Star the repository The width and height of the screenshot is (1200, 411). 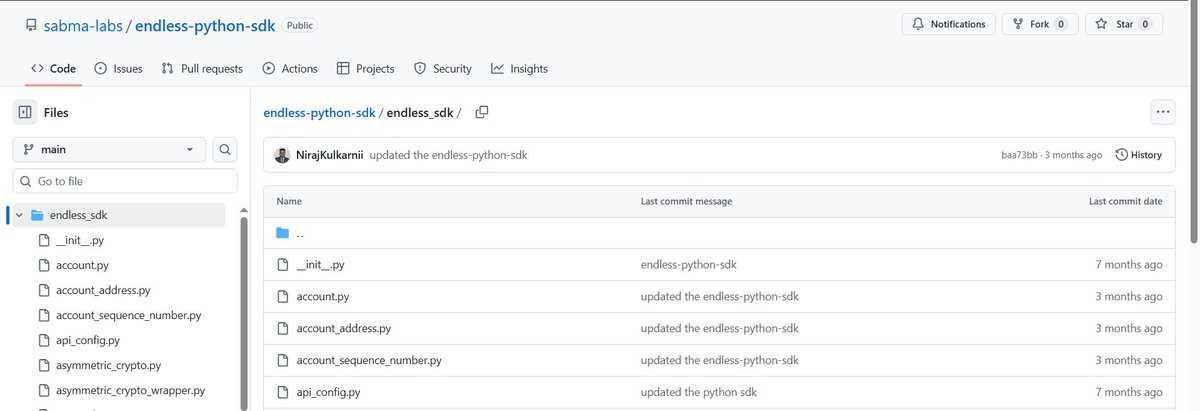(x=1124, y=24)
